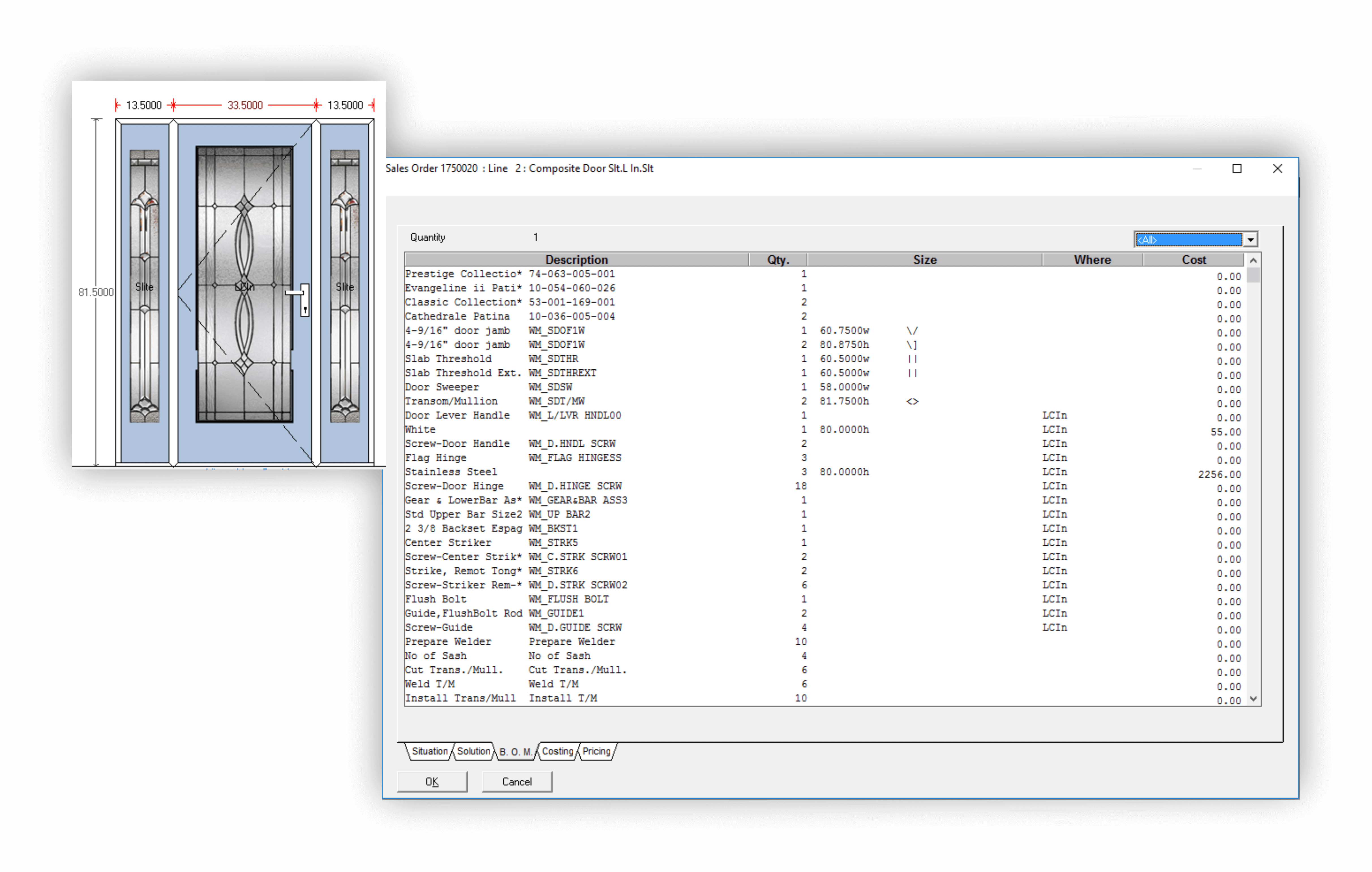
Task: Click the Qty. column header
Action: [x=778, y=260]
